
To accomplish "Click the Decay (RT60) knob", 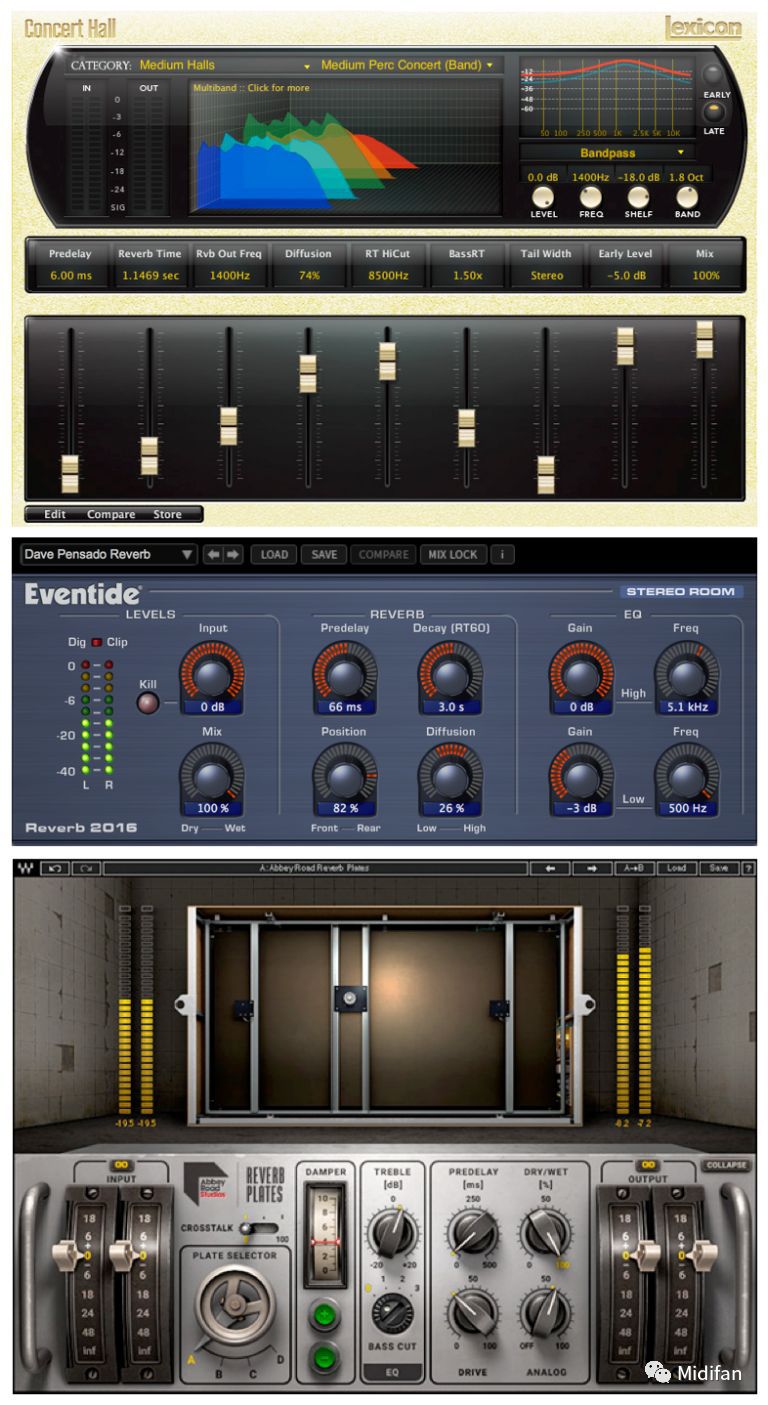I will tap(451, 676).
